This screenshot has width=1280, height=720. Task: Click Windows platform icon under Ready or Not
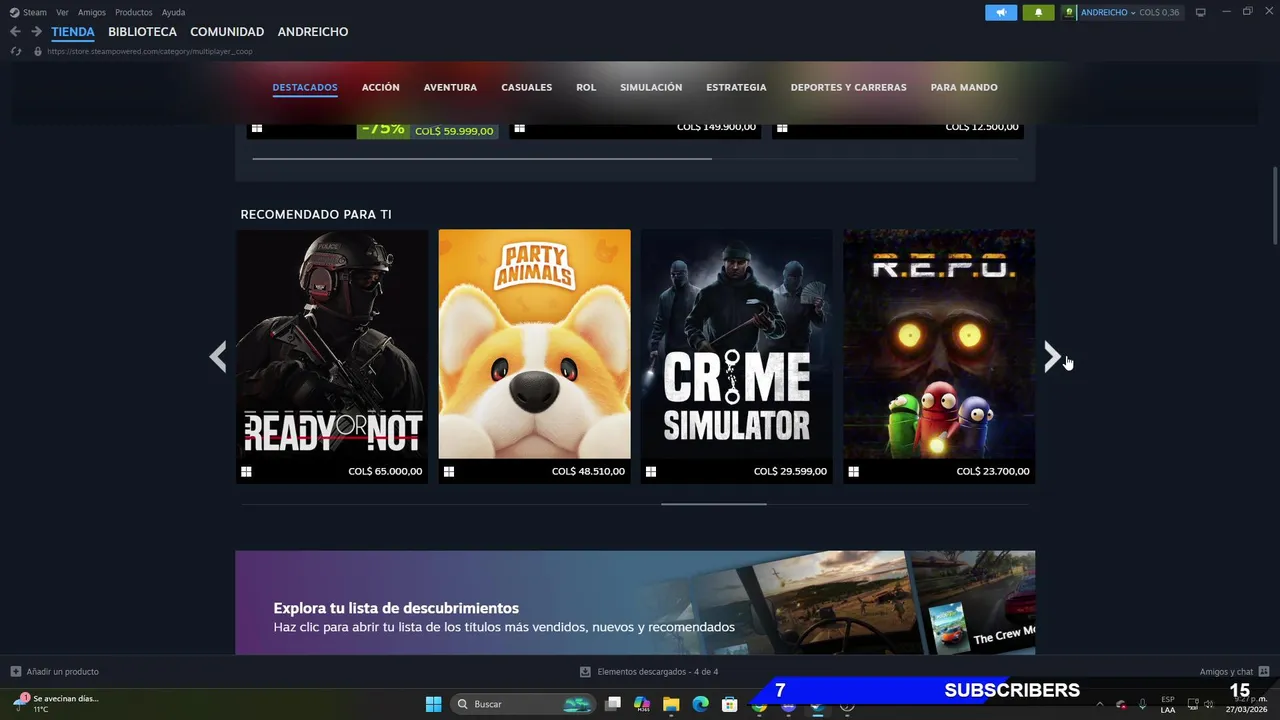pos(246,472)
